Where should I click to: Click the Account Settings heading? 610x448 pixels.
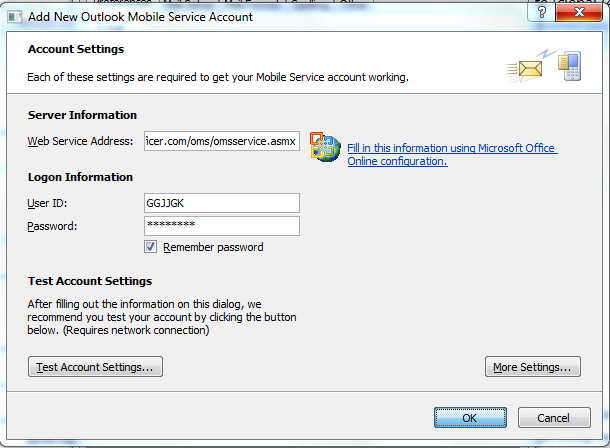[76, 49]
